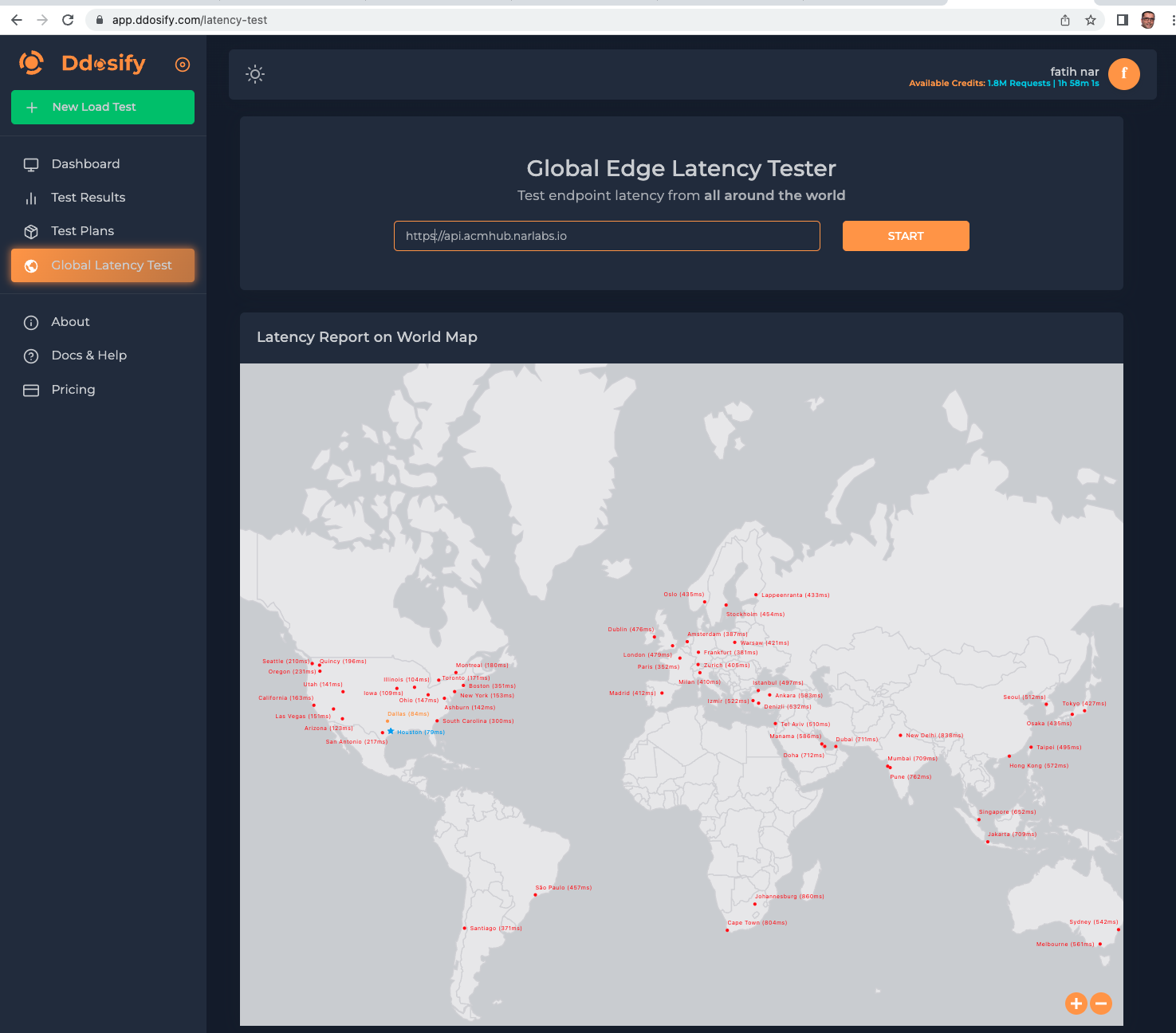Zoom out on the world map
Image resolution: width=1176 pixels, height=1033 pixels.
point(1101,1004)
